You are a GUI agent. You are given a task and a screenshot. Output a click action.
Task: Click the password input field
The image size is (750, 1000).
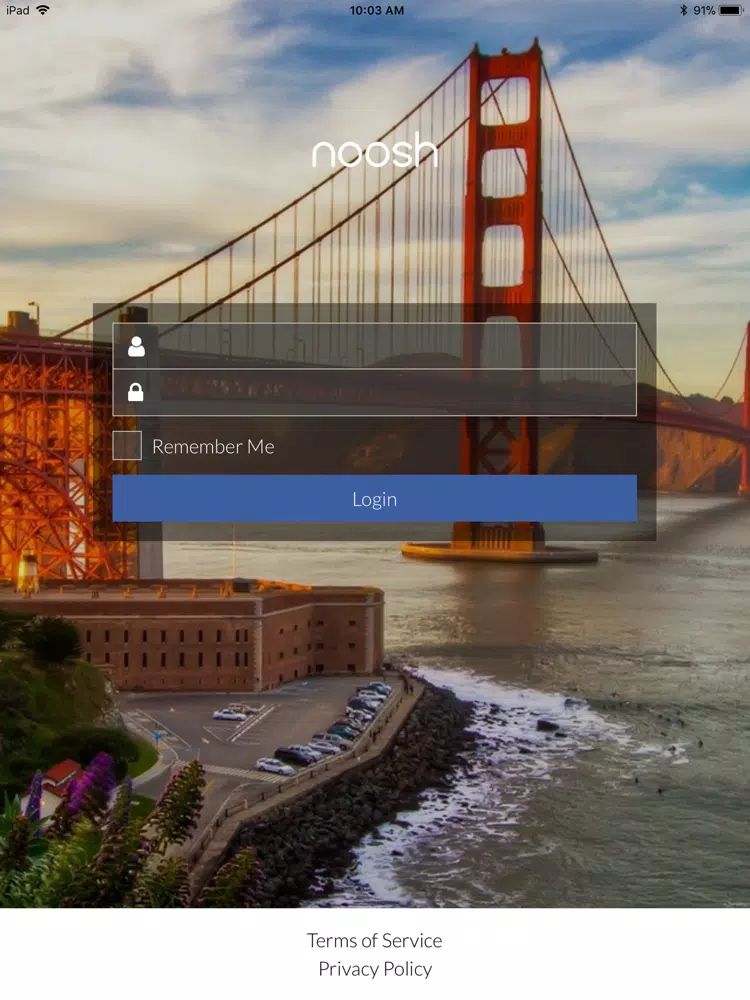(x=374, y=392)
